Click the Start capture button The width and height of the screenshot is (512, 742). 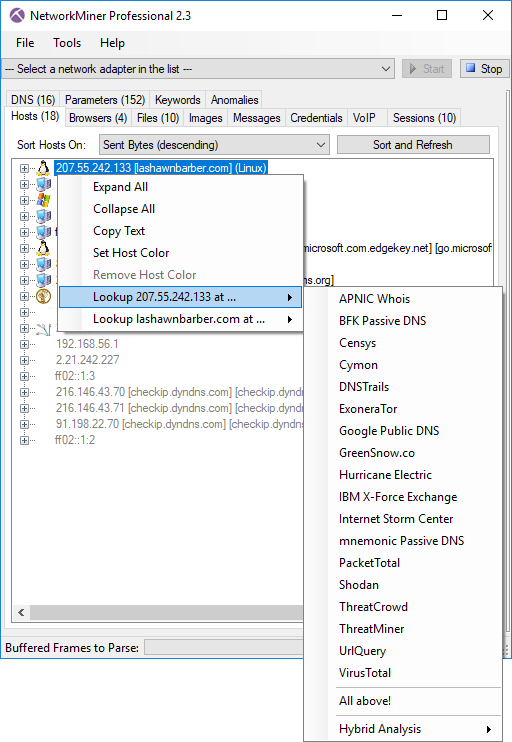coord(427,69)
